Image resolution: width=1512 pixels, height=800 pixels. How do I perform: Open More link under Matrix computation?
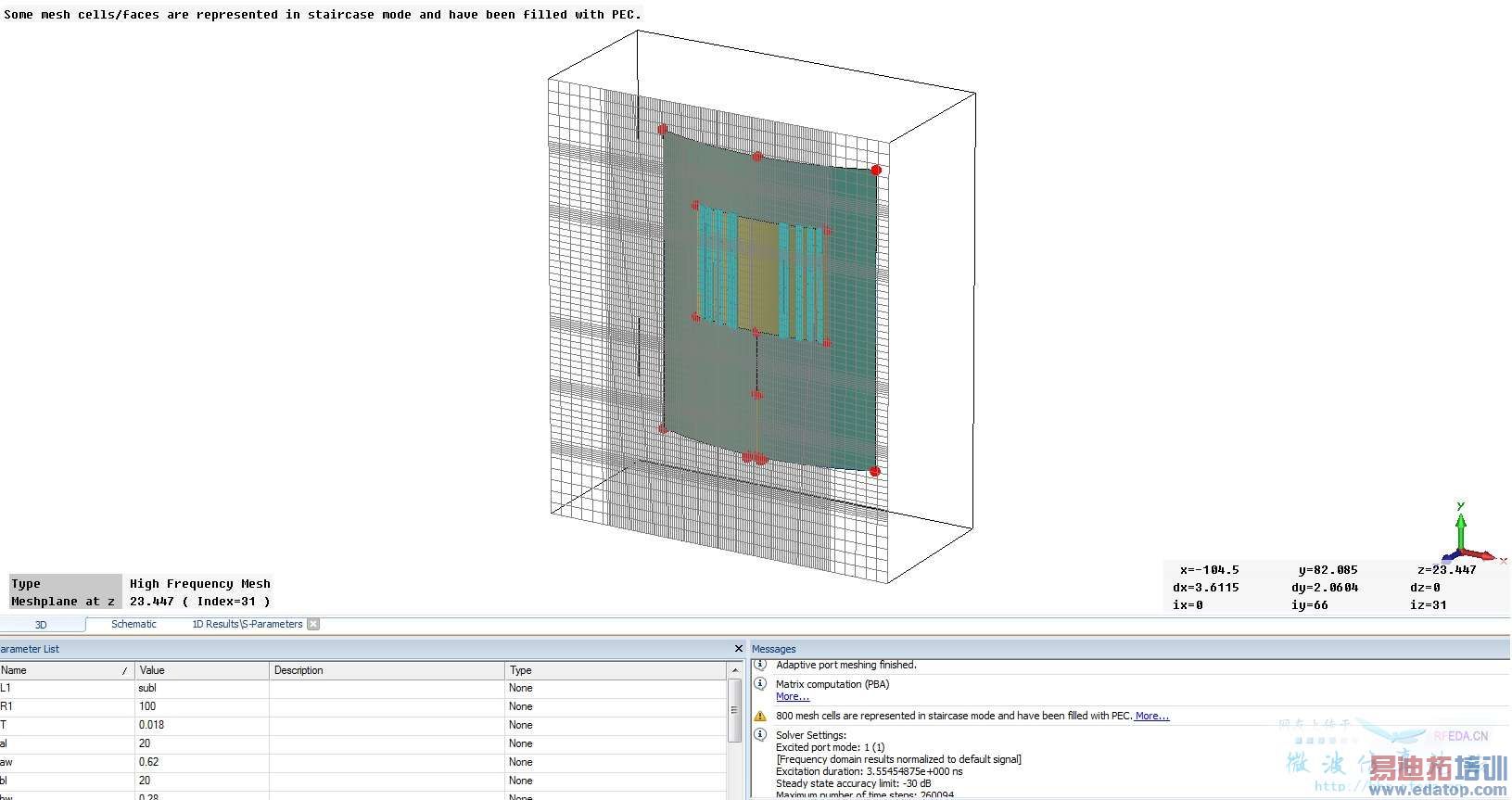pyautogui.click(x=793, y=696)
